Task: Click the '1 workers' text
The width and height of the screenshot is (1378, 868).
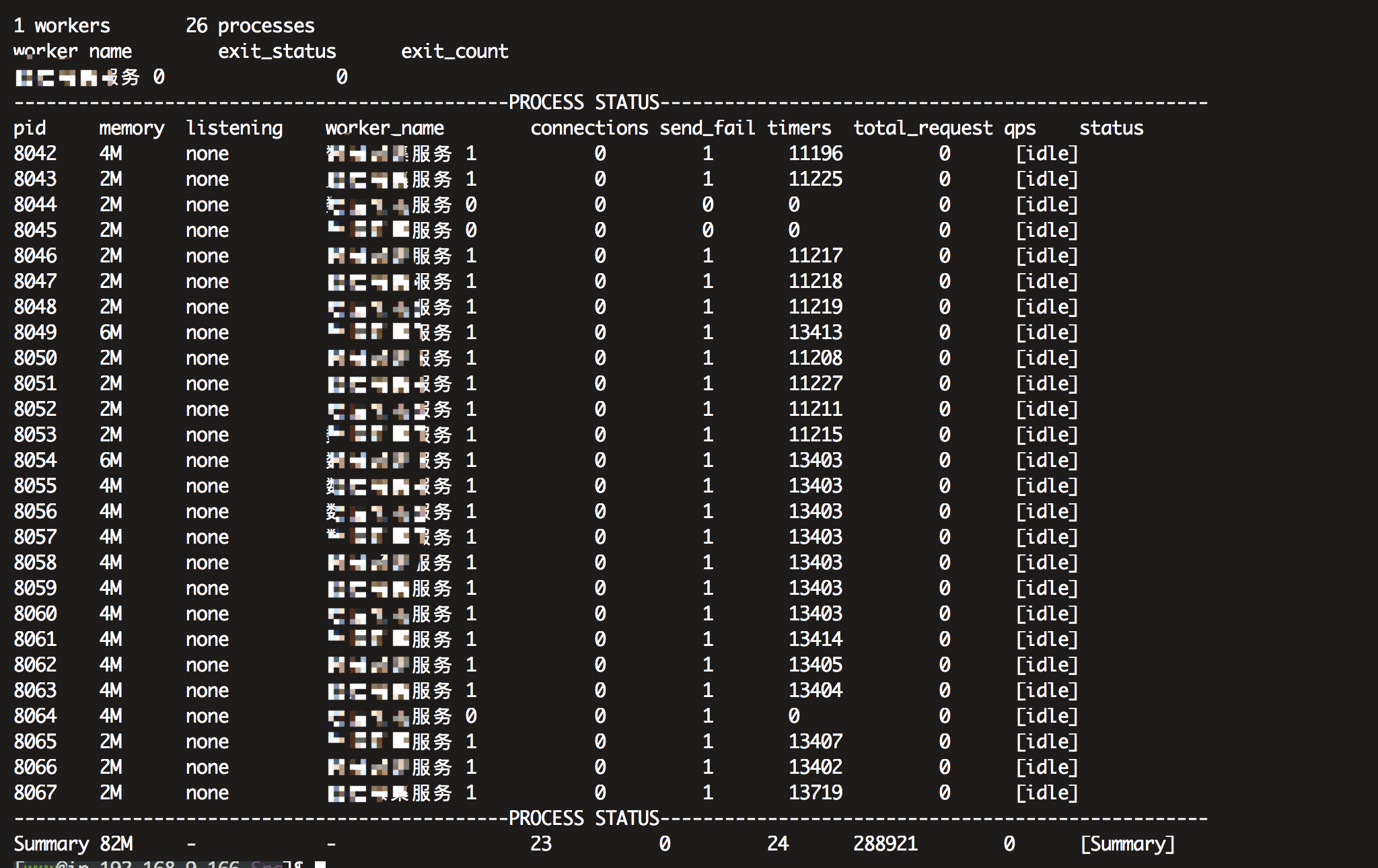Action: click(x=62, y=26)
